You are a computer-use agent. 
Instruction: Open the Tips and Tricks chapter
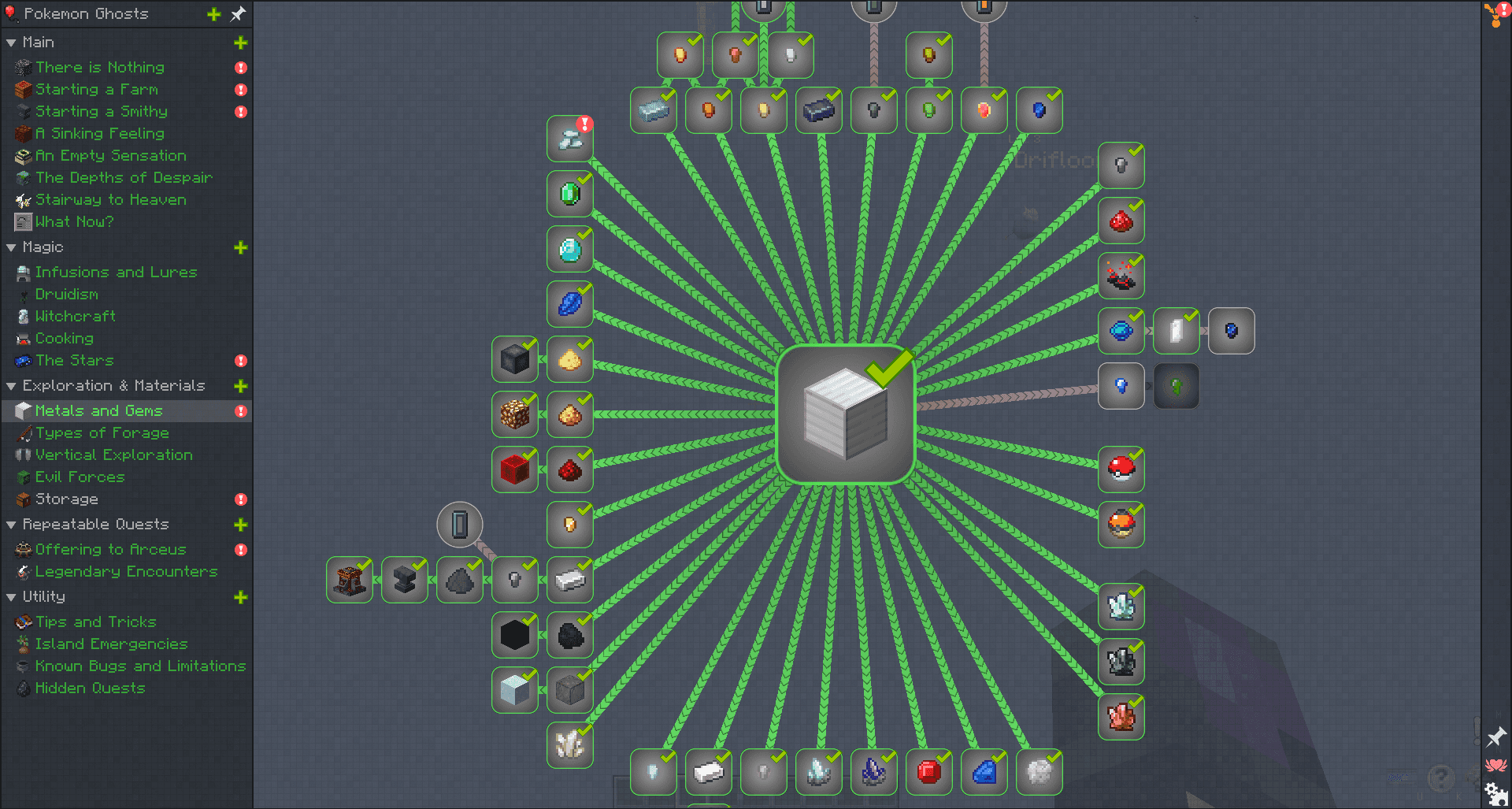[x=126, y=622]
